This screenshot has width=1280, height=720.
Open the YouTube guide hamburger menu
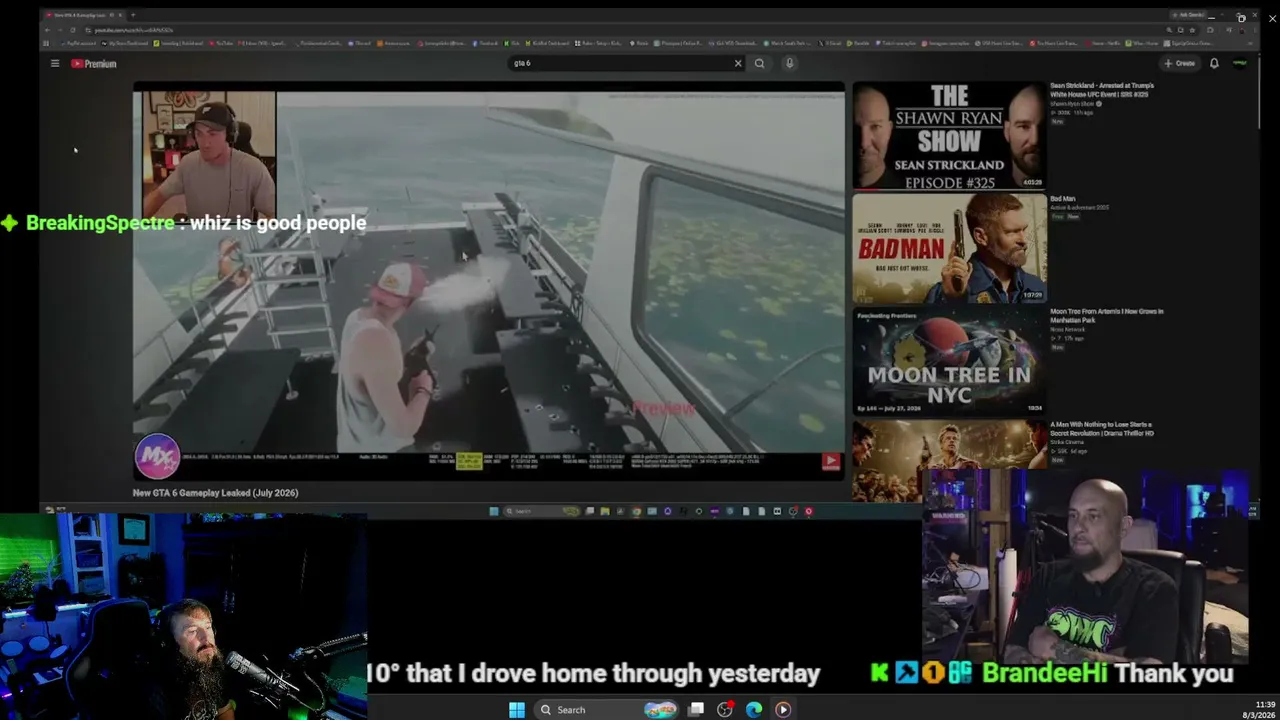point(55,63)
